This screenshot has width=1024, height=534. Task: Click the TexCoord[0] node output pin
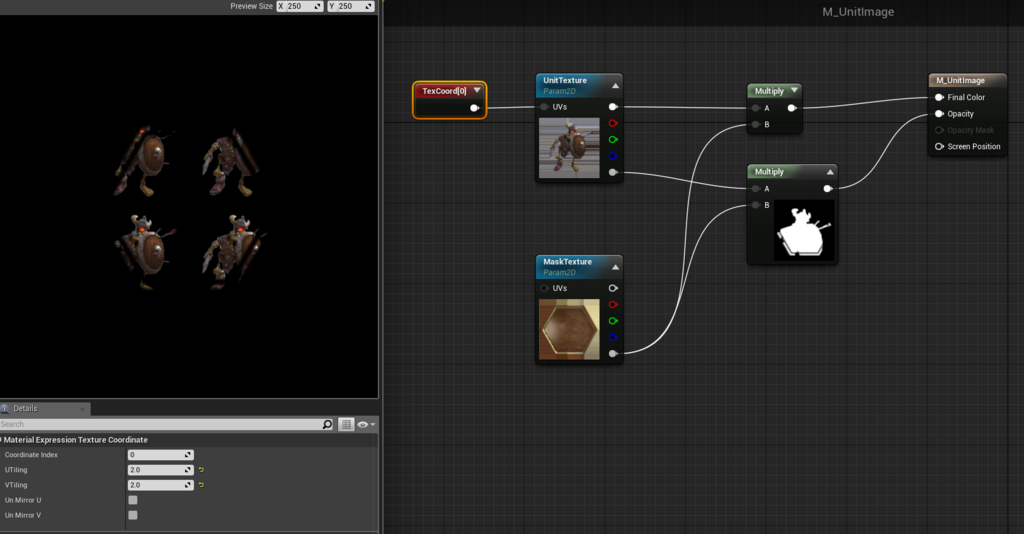[x=475, y=108]
